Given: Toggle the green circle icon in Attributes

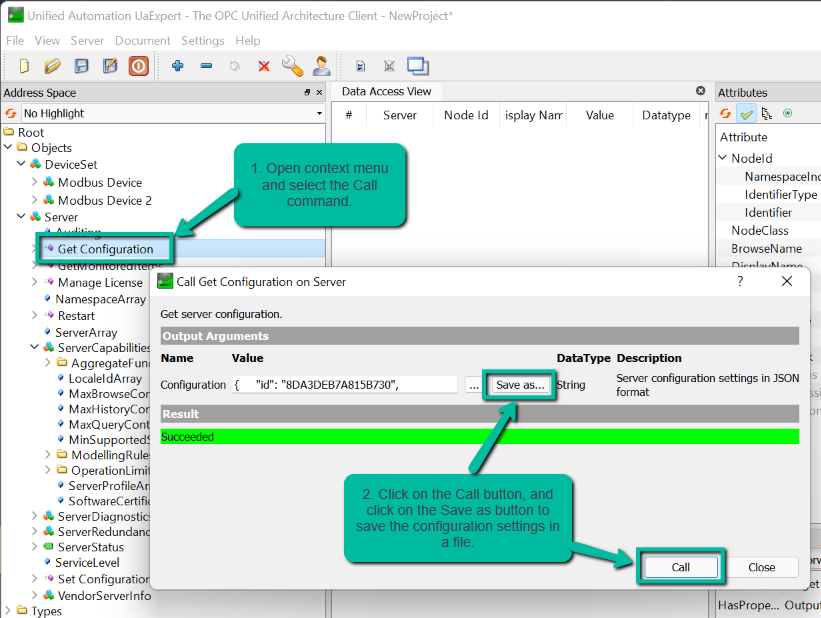Looking at the screenshot, I should [787, 114].
